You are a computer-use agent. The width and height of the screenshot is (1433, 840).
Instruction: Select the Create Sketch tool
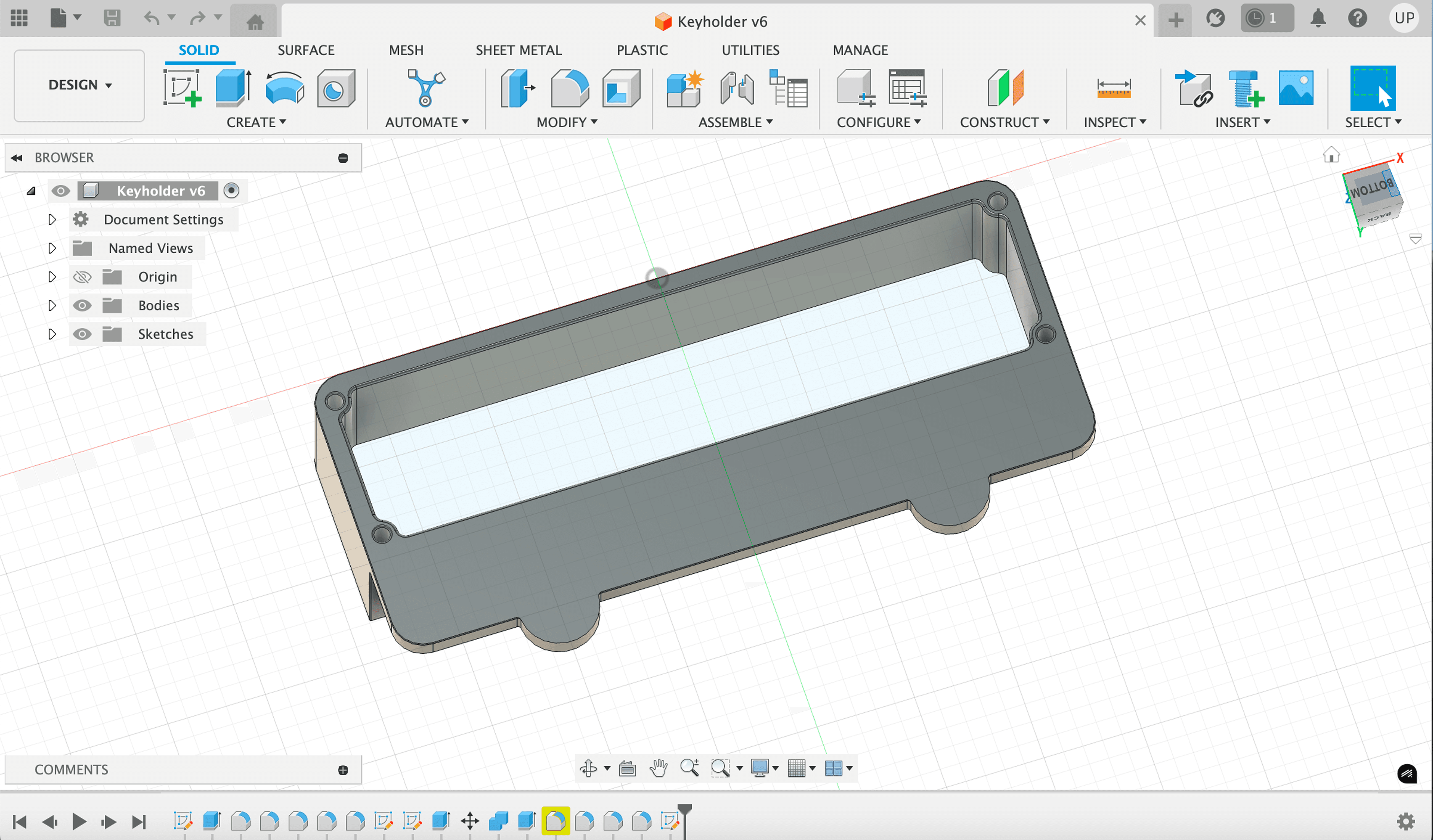click(x=182, y=88)
